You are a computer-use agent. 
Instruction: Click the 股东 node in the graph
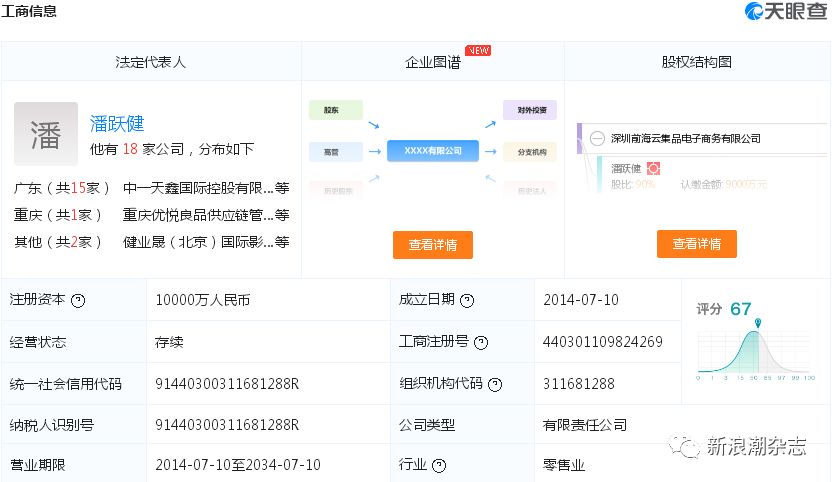point(336,110)
